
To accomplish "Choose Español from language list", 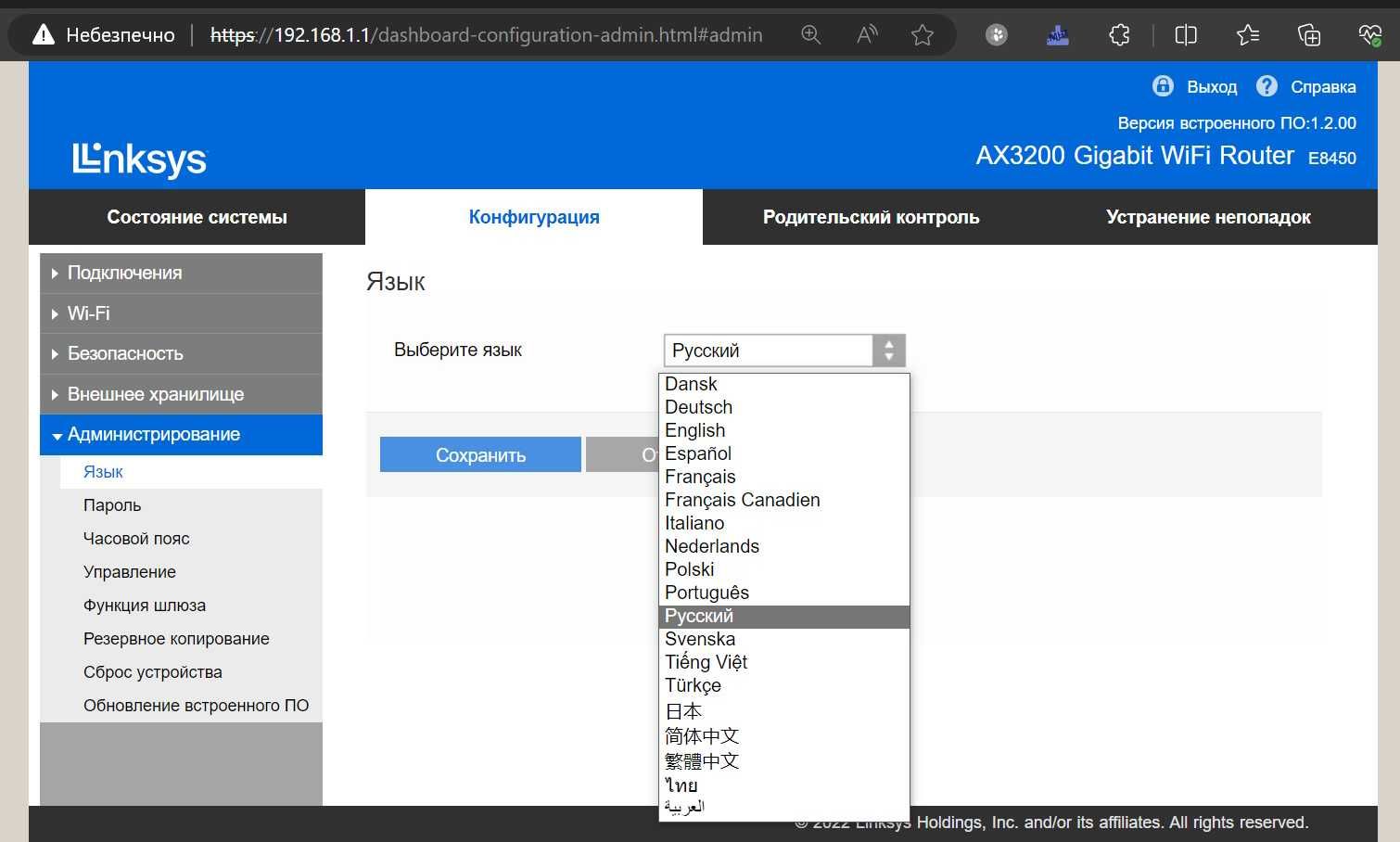I will coord(784,453).
